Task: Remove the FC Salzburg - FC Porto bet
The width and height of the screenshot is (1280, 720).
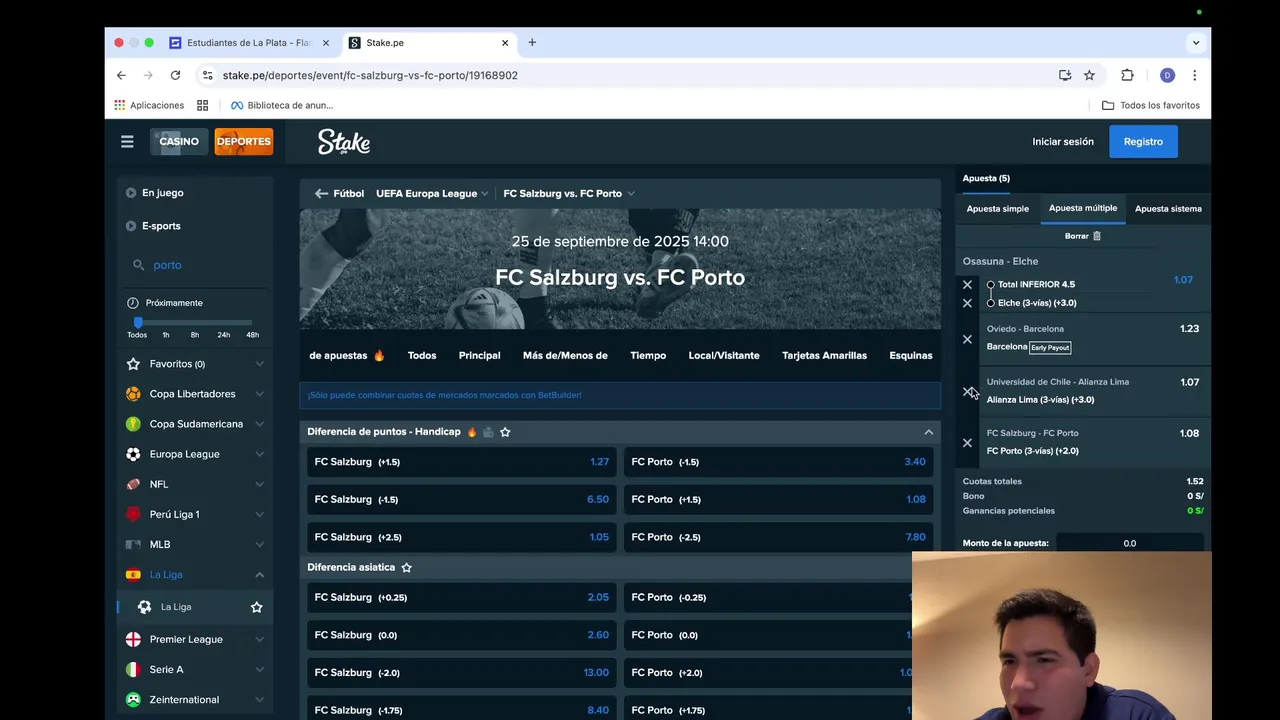Action: [967, 442]
